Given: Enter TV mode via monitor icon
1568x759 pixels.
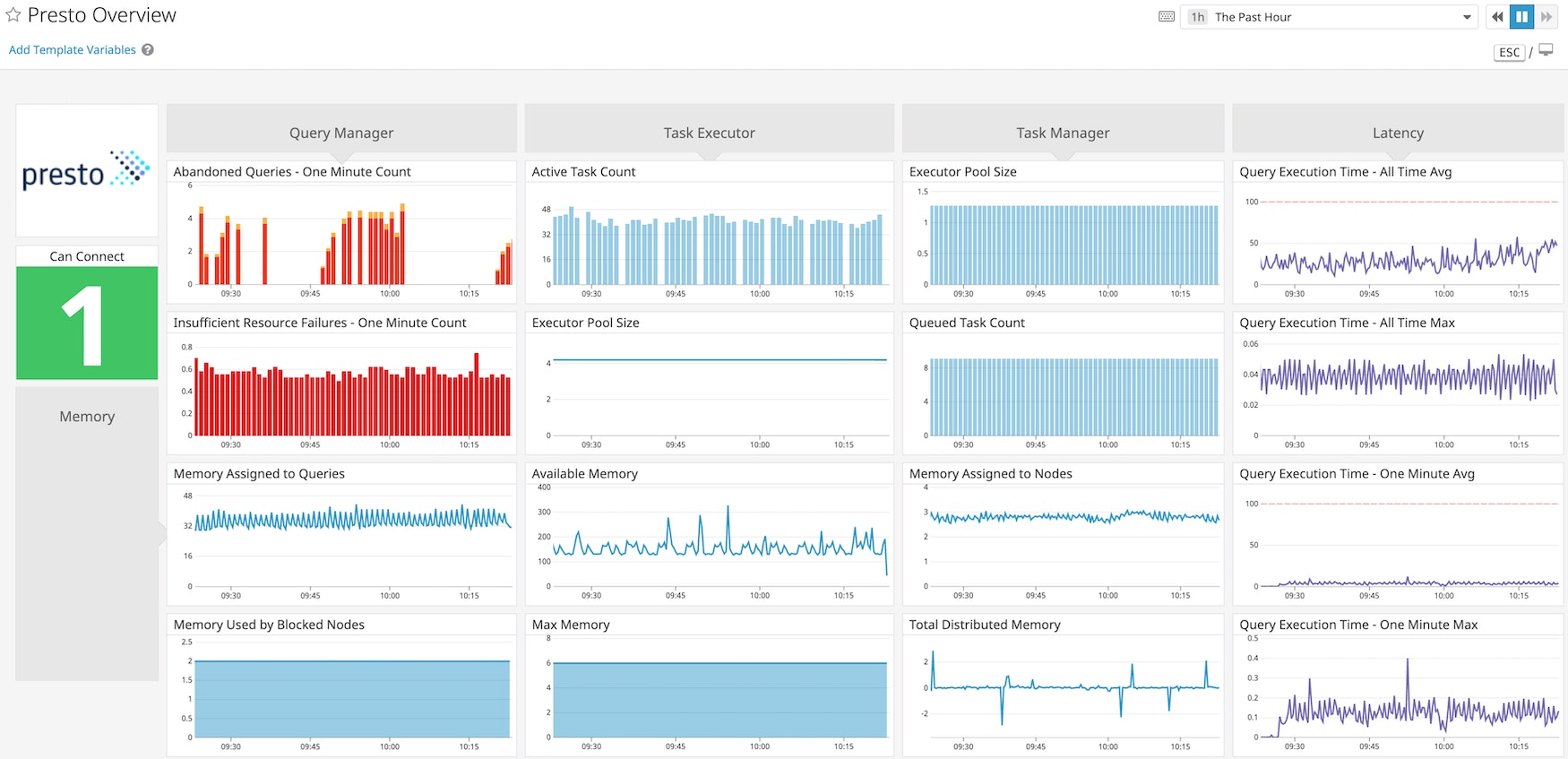Looking at the screenshot, I should [x=1546, y=51].
